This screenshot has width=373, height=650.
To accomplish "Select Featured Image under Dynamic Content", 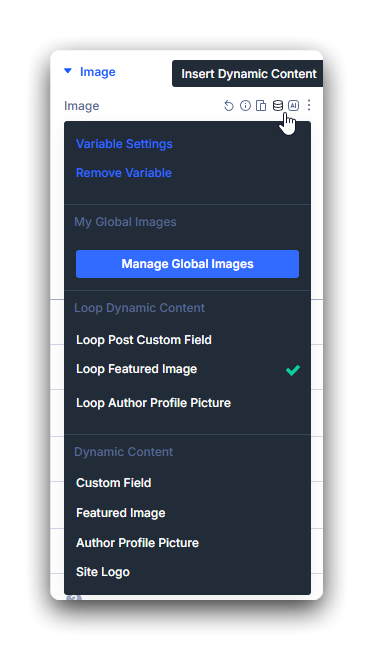I will pos(121,513).
